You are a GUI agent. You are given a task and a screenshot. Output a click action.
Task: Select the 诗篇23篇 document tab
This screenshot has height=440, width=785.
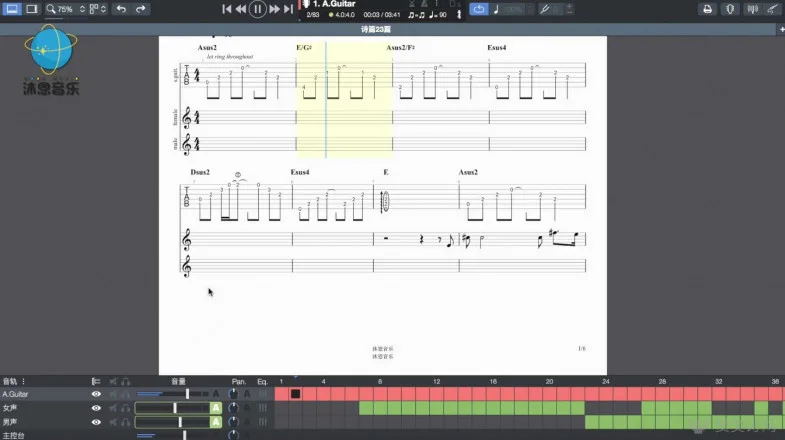coord(375,30)
